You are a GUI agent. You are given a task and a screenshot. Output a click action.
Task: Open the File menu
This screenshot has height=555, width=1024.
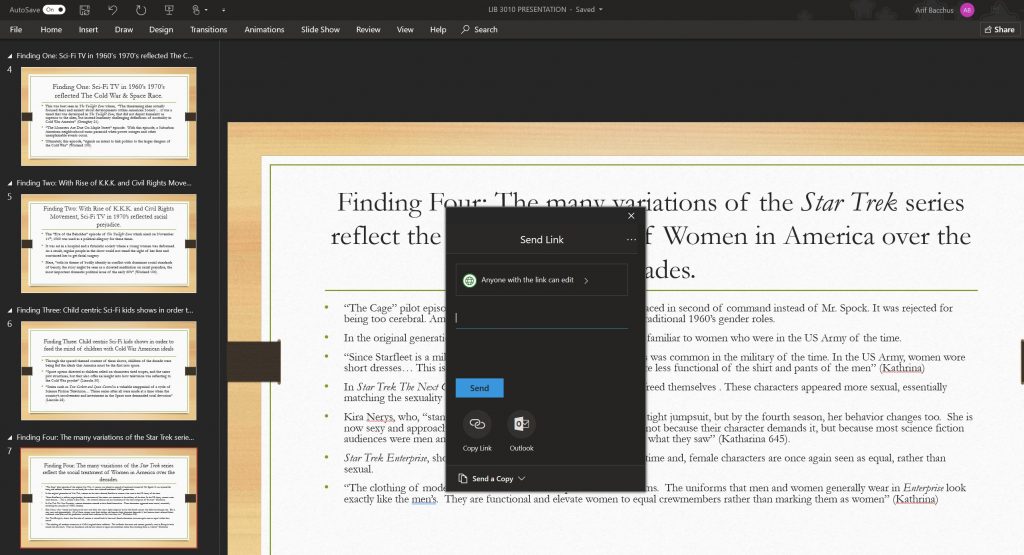[16, 29]
